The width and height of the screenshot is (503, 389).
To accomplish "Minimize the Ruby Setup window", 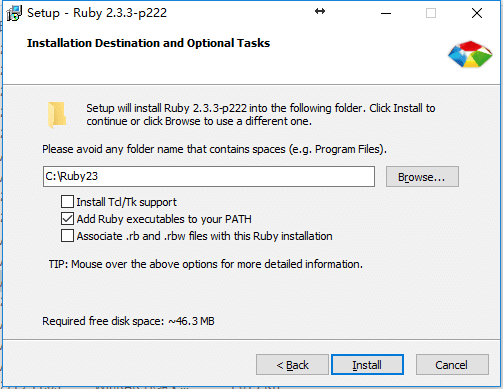I will [386, 13].
